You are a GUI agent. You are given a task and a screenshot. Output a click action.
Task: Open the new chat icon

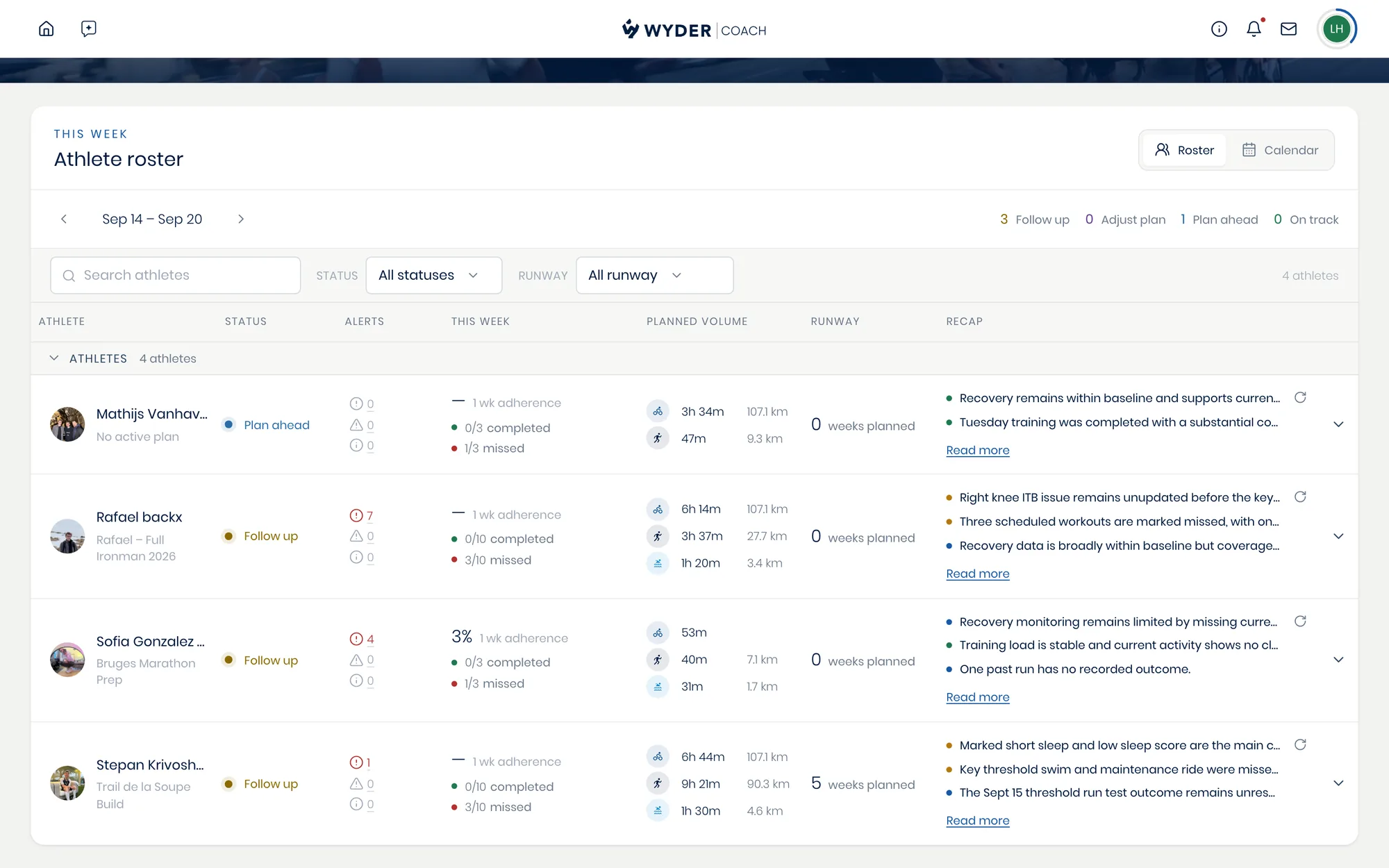88,28
